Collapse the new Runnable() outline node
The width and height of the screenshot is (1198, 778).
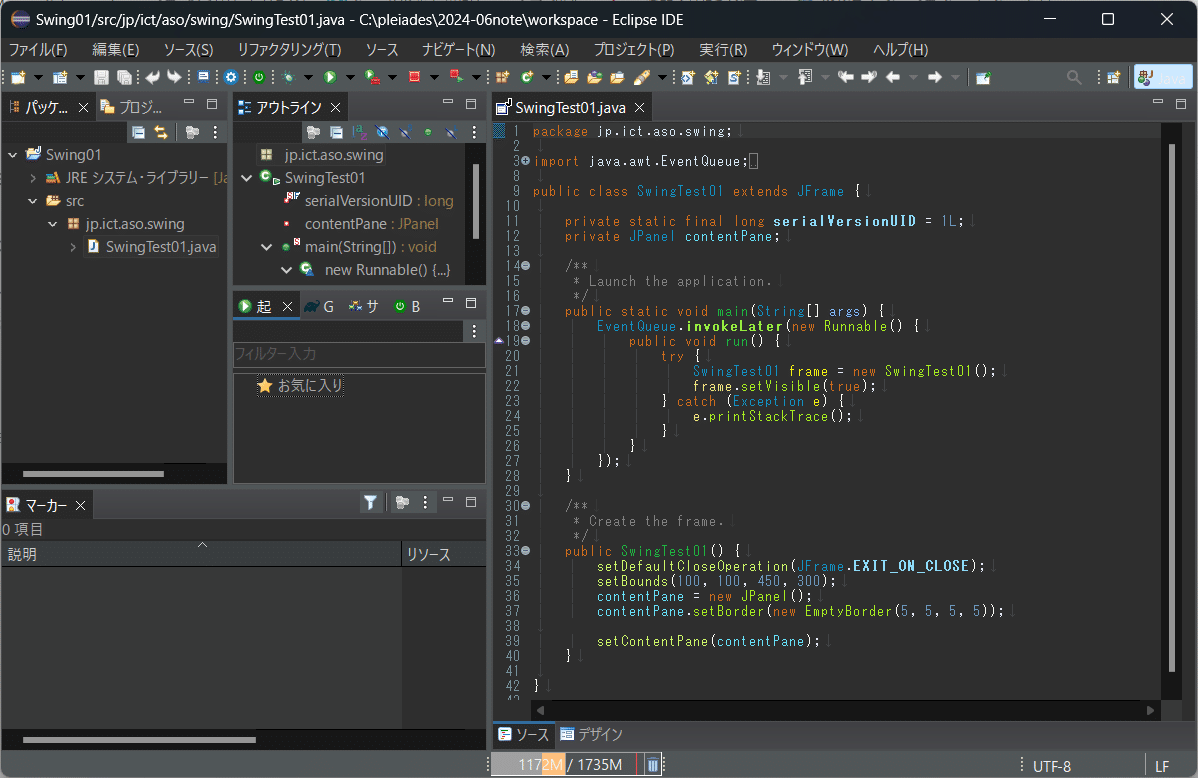coord(287,270)
